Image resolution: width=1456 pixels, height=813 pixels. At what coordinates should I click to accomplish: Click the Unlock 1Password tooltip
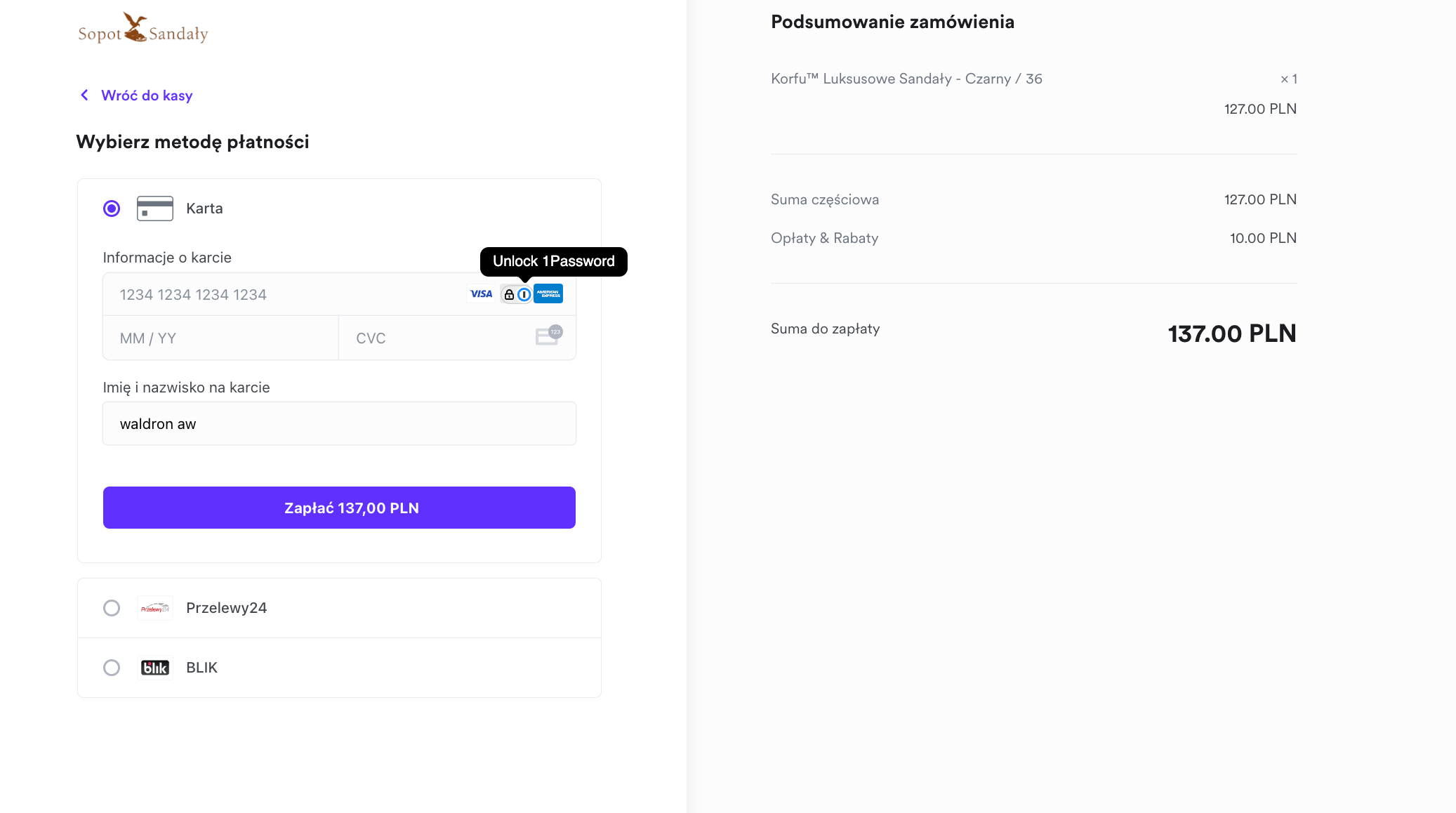[x=553, y=261]
